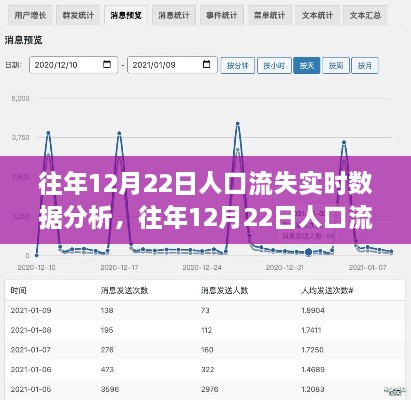Open the 用户增长 tab
This screenshot has width=411, height=400.
pos(30,15)
